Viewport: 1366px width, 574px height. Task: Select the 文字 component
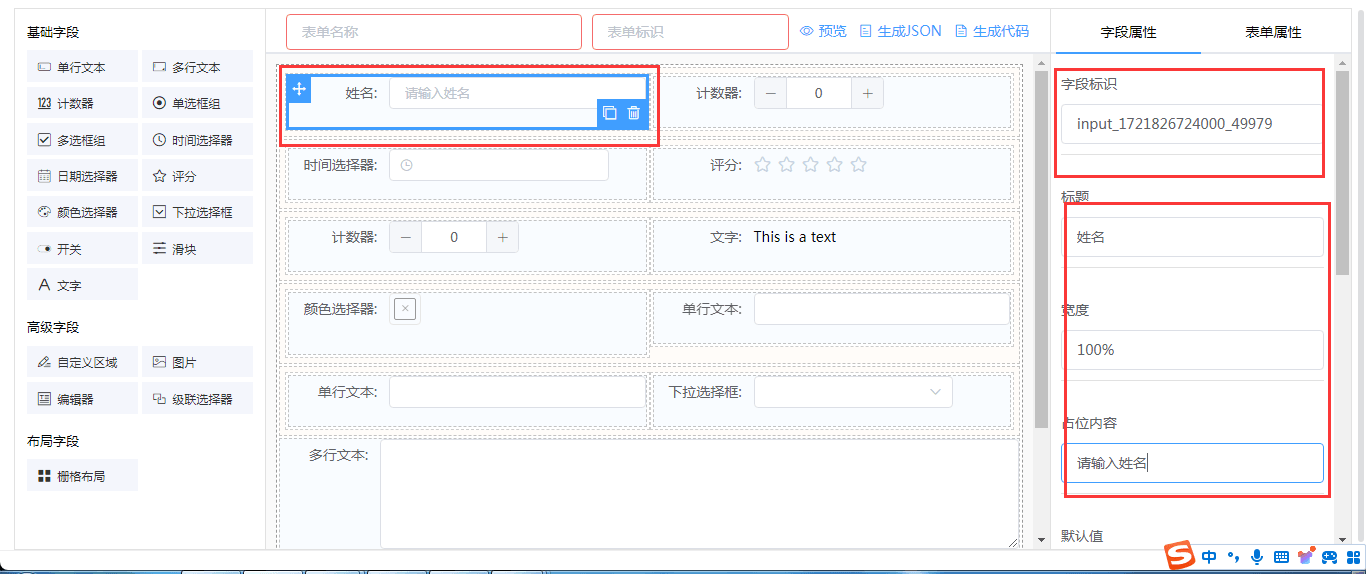[82, 285]
